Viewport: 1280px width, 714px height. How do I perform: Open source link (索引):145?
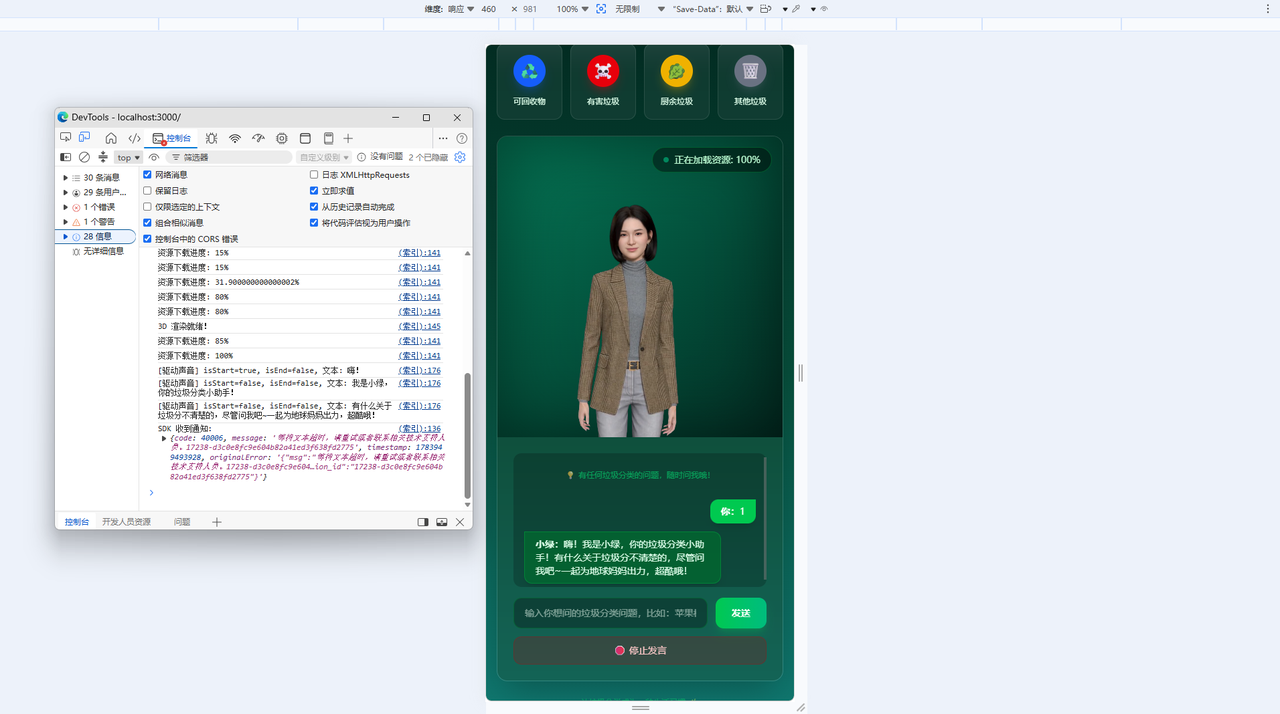pos(419,326)
